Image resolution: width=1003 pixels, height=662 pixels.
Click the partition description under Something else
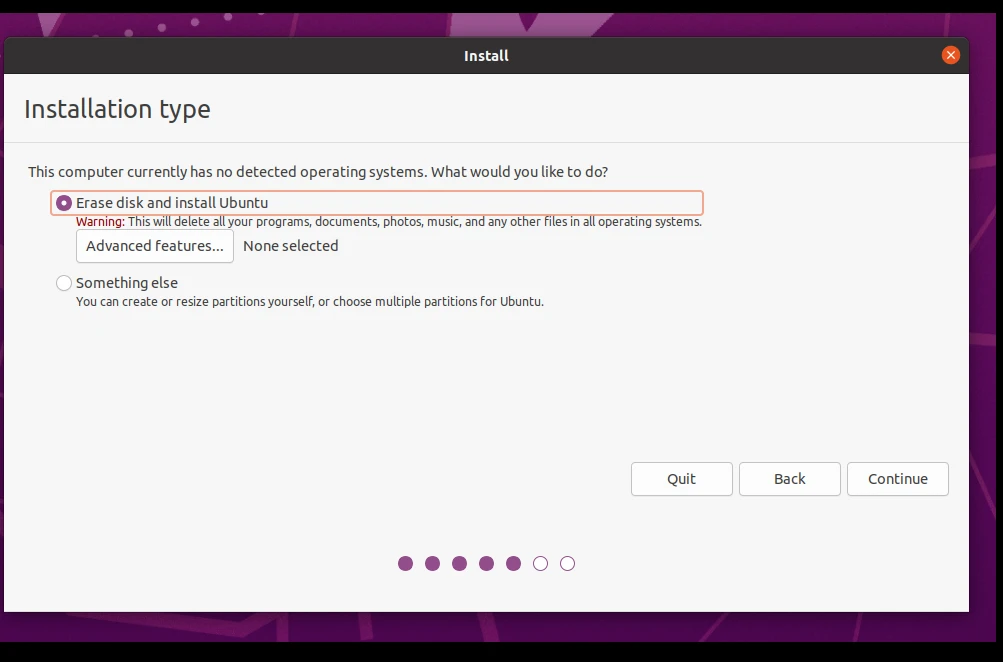pos(310,301)
